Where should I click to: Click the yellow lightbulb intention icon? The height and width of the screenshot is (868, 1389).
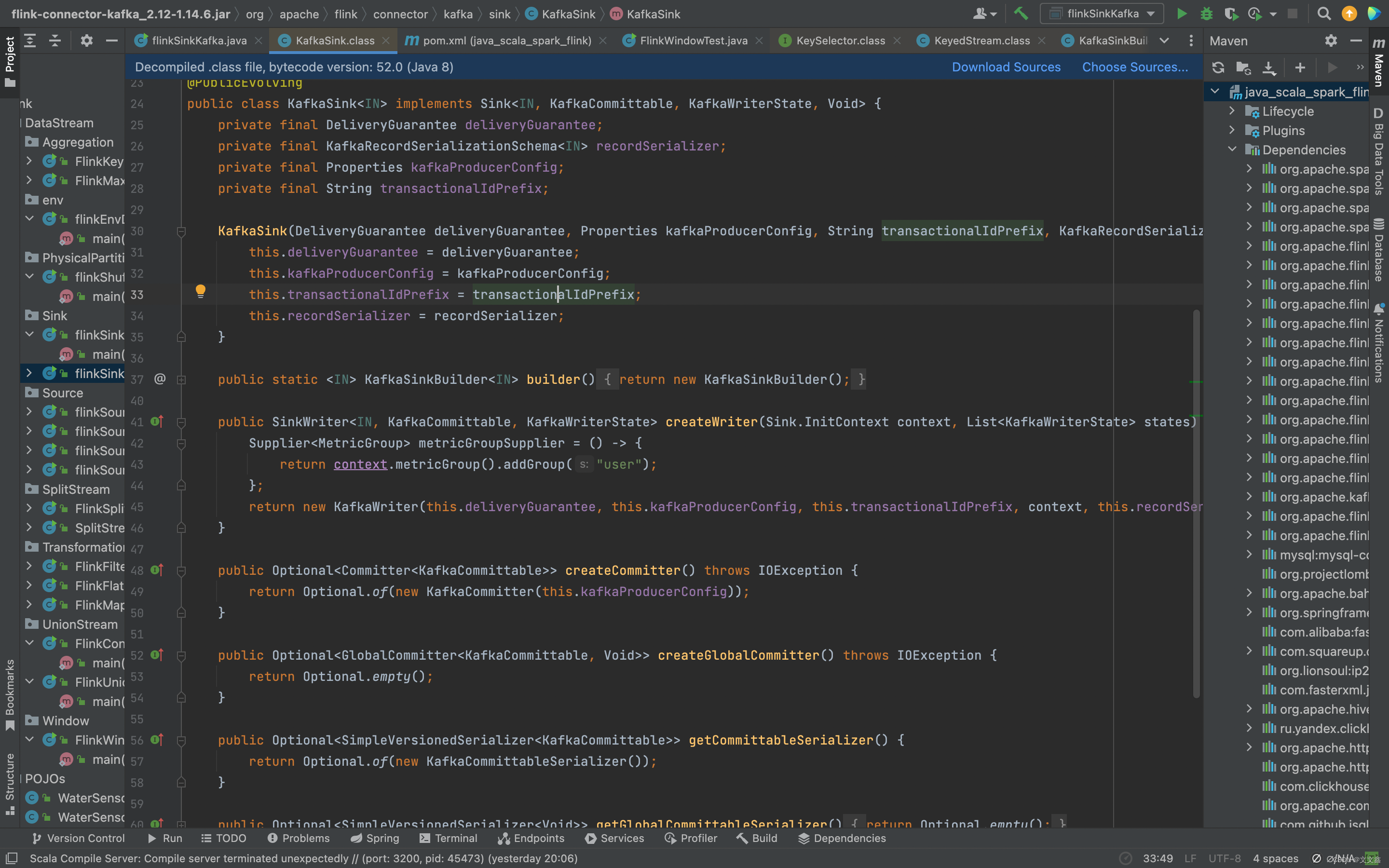coord(200,292)
